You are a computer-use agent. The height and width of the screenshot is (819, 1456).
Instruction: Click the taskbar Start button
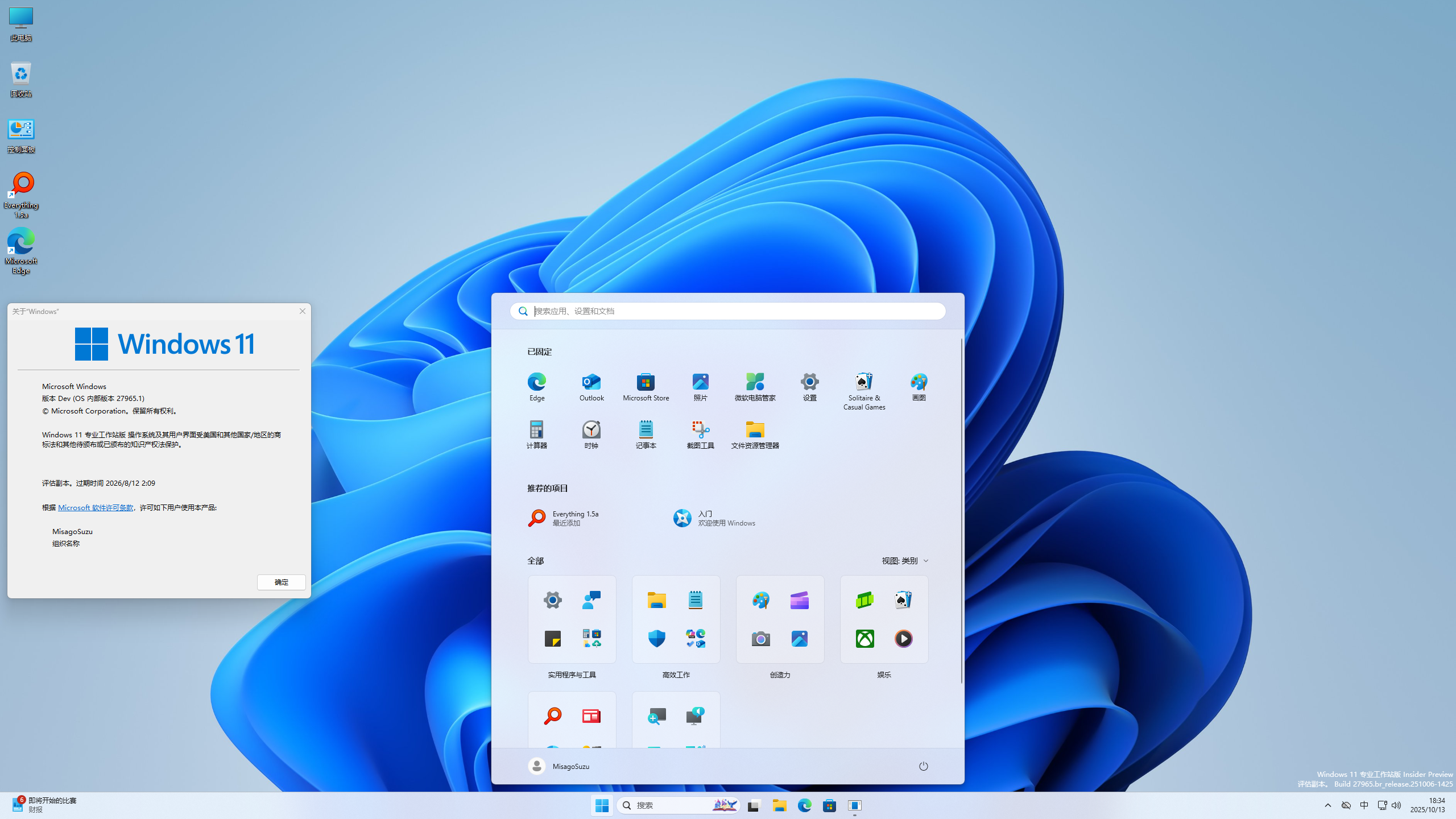(x=602, y=805)
